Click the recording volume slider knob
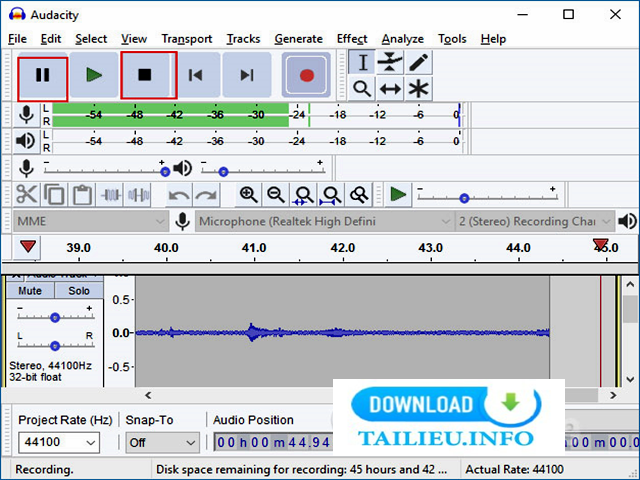Viewport: 640px width, 480px height. tap(165, 172)
